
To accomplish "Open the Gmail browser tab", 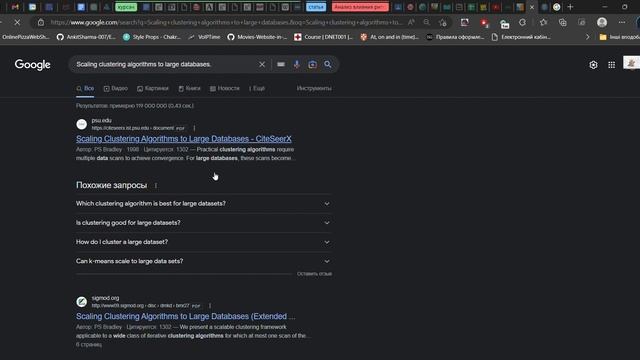I will 15,7.
